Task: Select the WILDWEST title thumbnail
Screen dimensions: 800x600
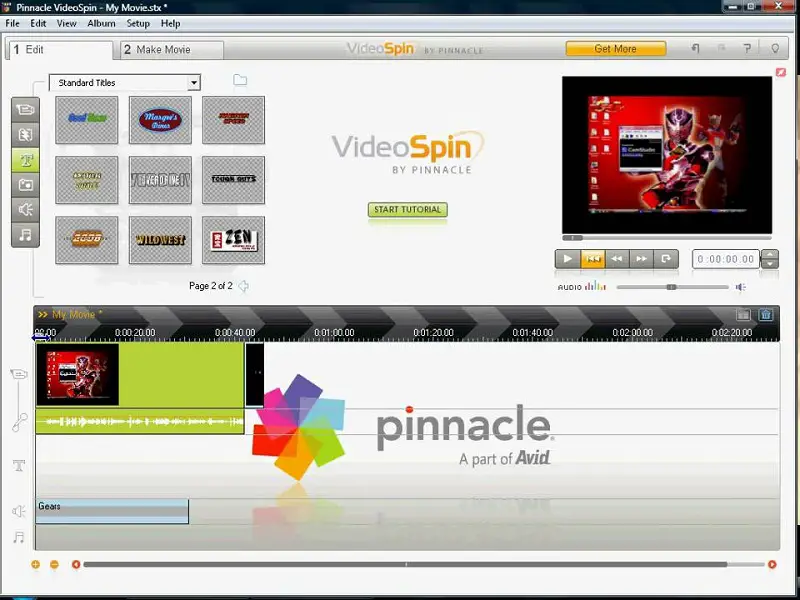Action: click(x=160, y=240)
